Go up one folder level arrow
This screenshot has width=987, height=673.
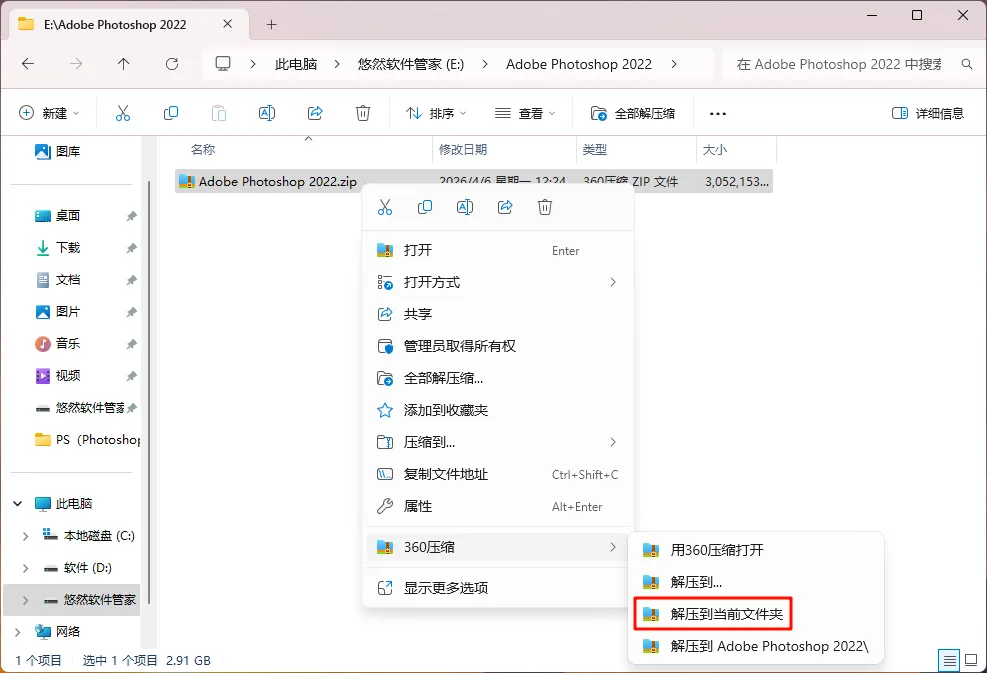point(123,64)
